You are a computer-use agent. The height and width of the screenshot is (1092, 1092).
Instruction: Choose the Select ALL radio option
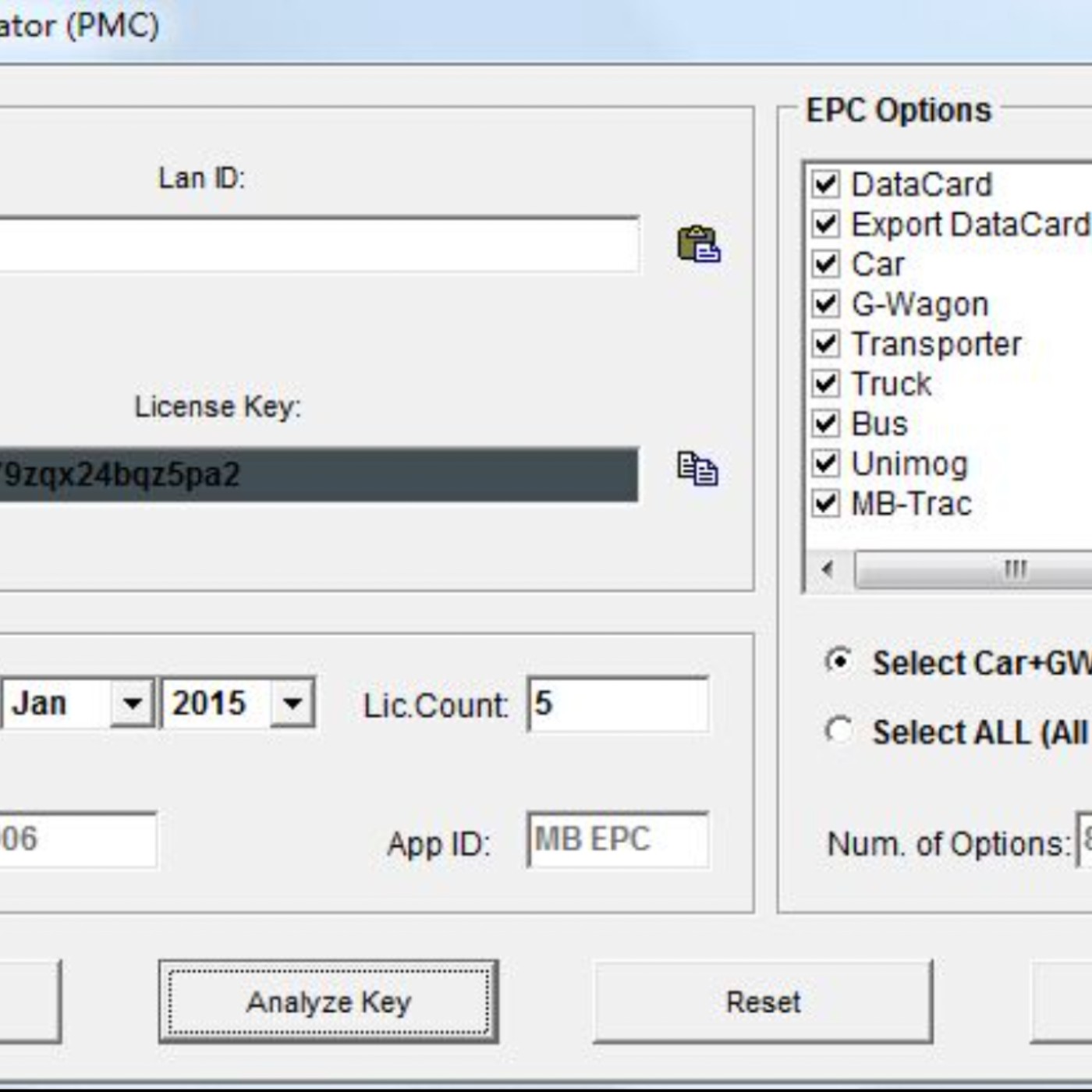(x=838, y=731)
